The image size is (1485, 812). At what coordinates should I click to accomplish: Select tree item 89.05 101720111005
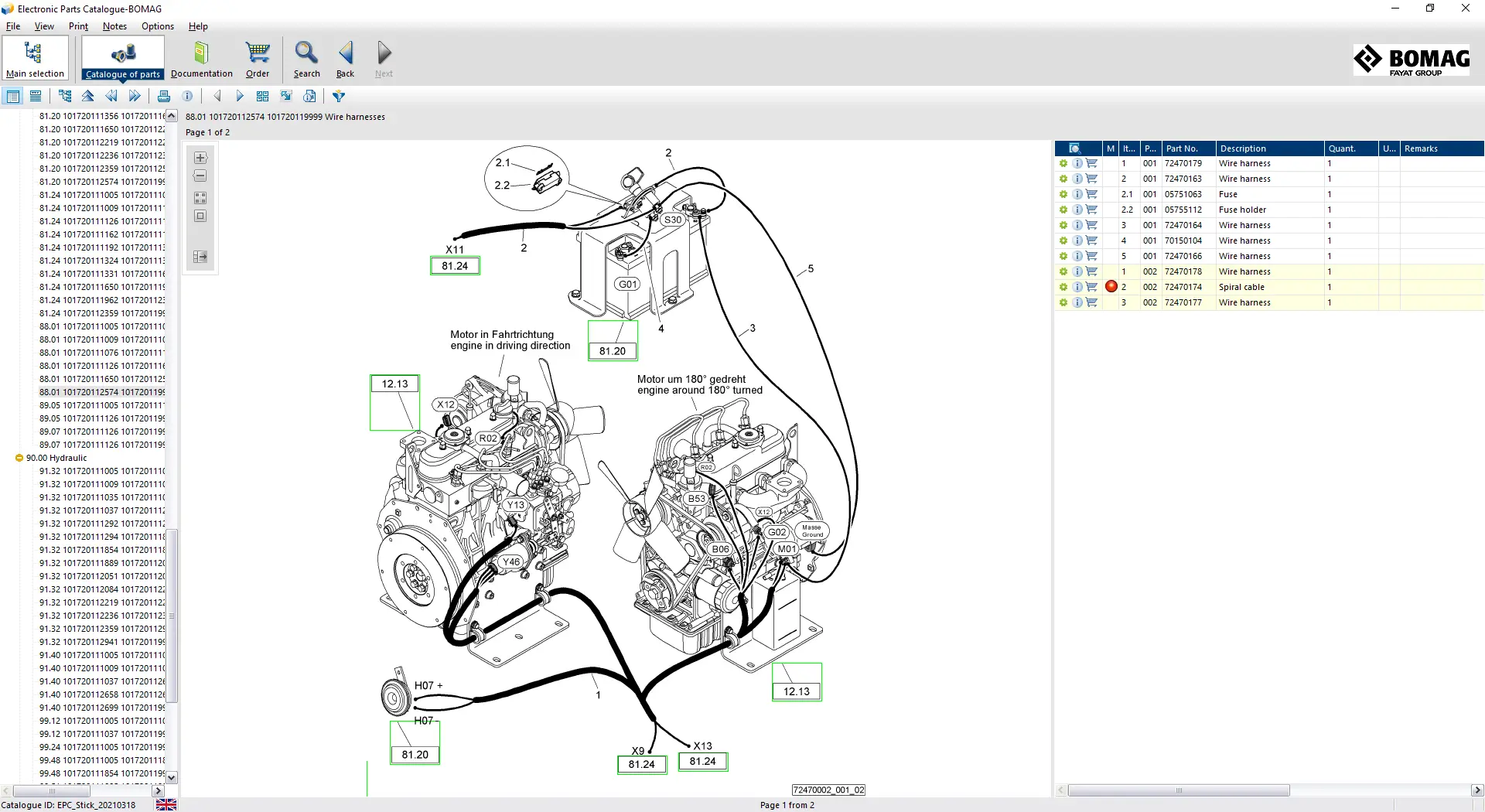(102, 405)
